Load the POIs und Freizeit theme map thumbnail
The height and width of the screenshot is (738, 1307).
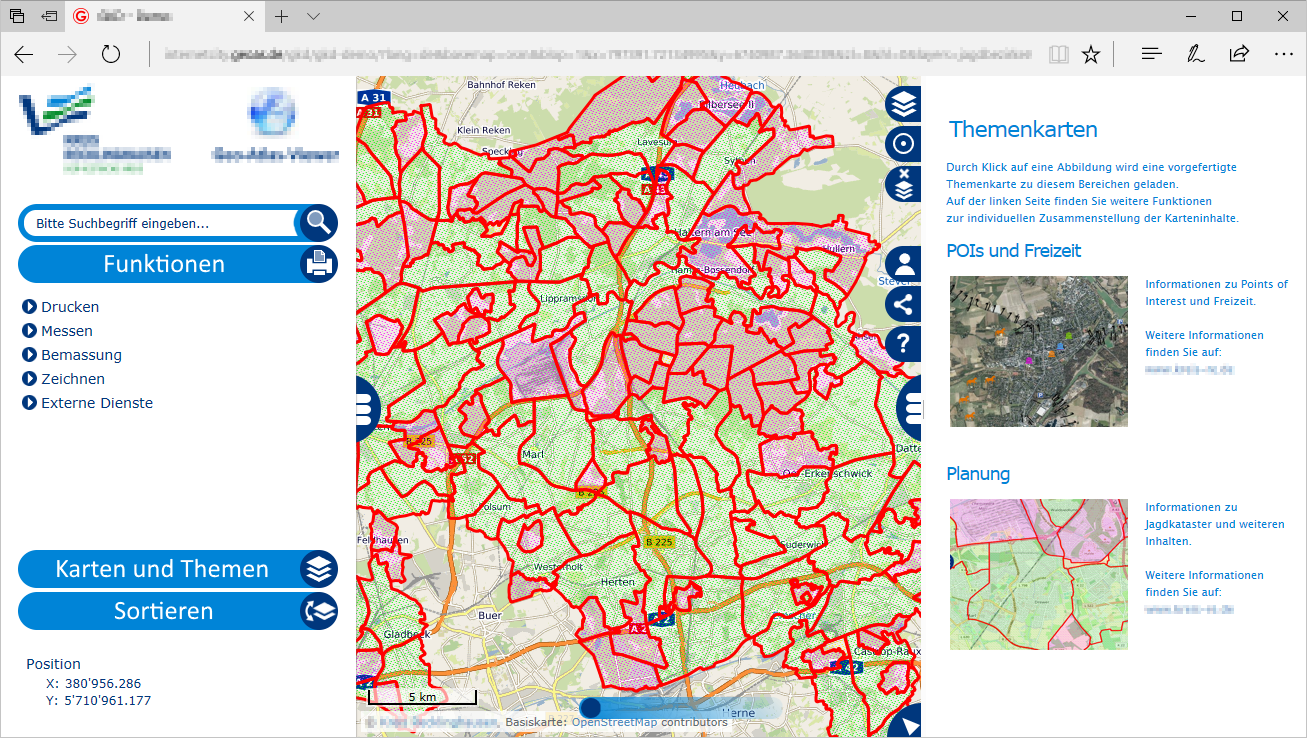coord(1039,351)
